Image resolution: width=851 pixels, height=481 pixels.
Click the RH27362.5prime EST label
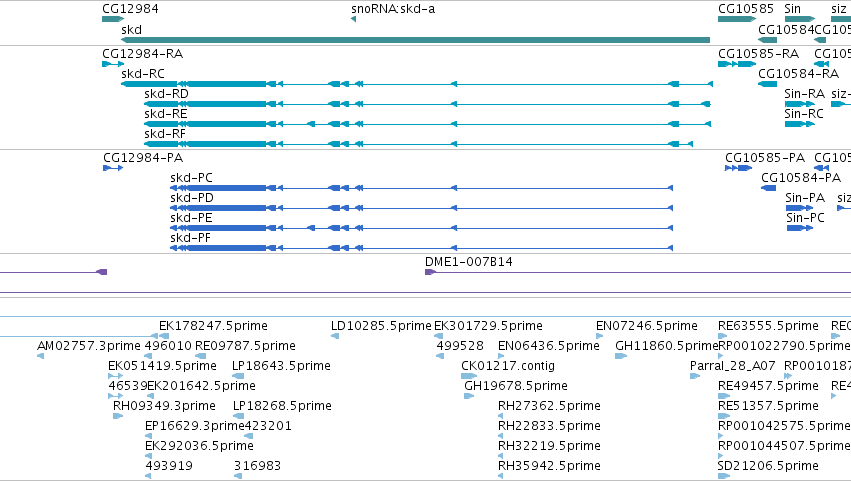pos(549,407)
